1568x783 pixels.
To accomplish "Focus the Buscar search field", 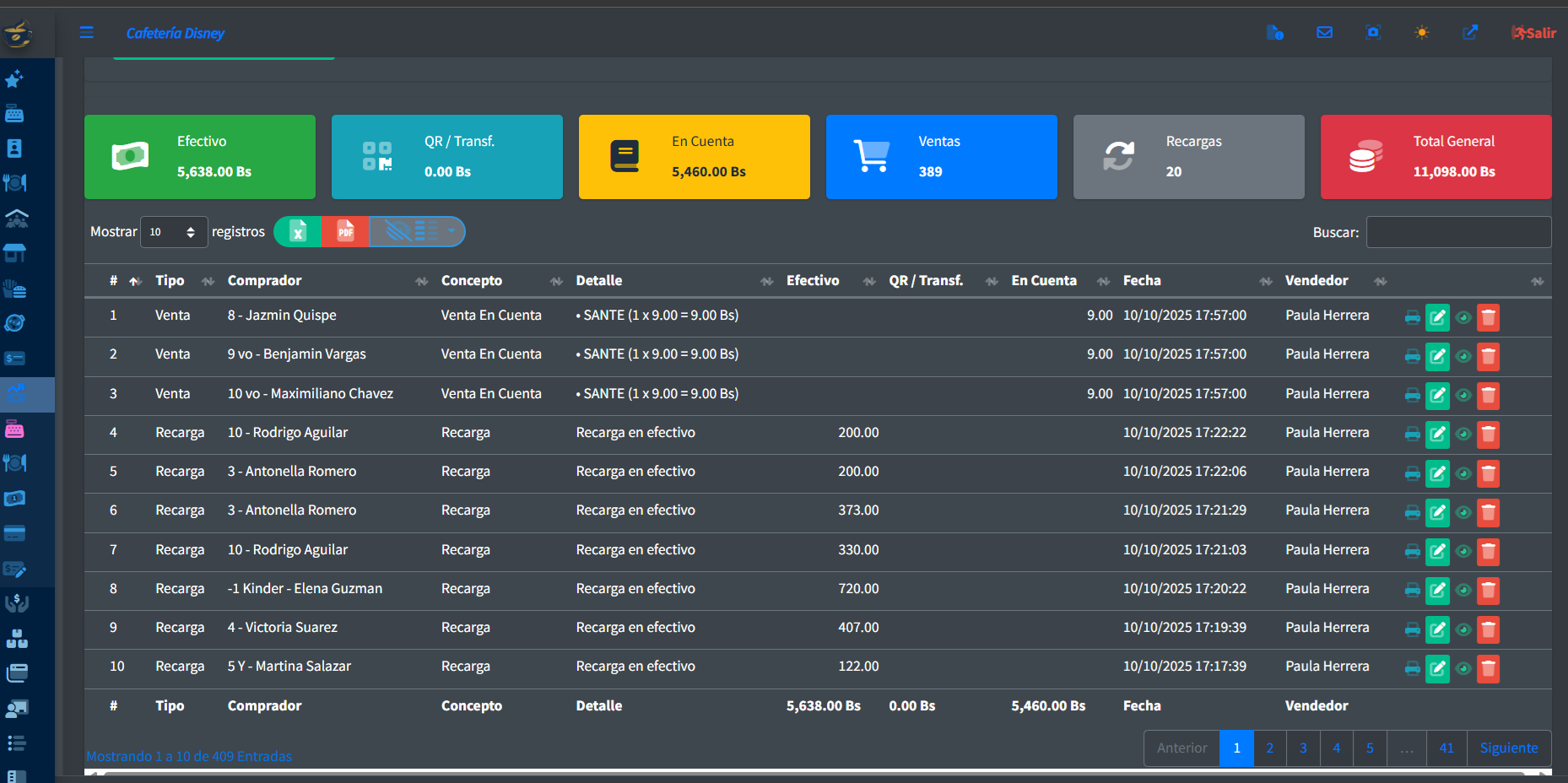I will click(1457, 232).
